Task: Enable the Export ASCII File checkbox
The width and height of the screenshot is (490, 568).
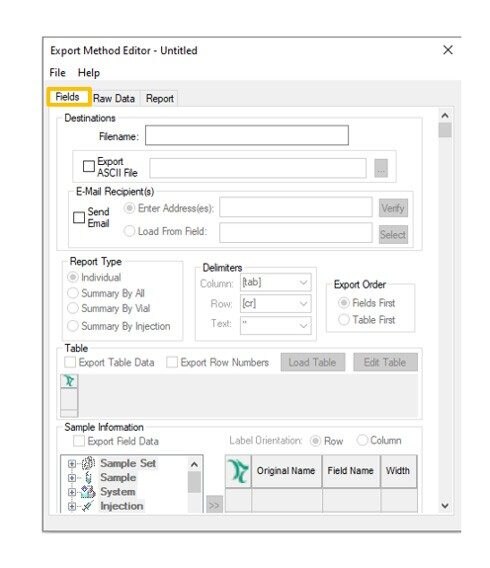Action: pyautogui.click(x=89, y=166)
